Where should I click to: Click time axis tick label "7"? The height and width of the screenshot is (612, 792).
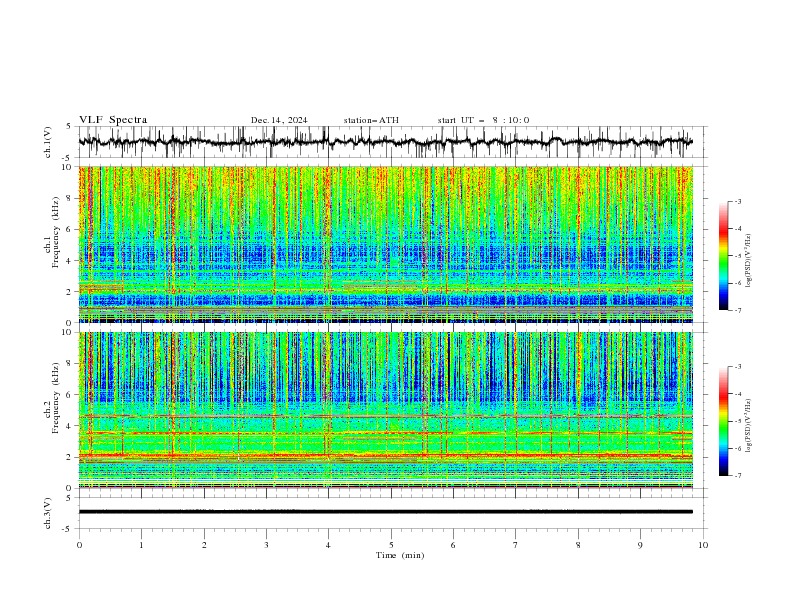click(516, 546)
